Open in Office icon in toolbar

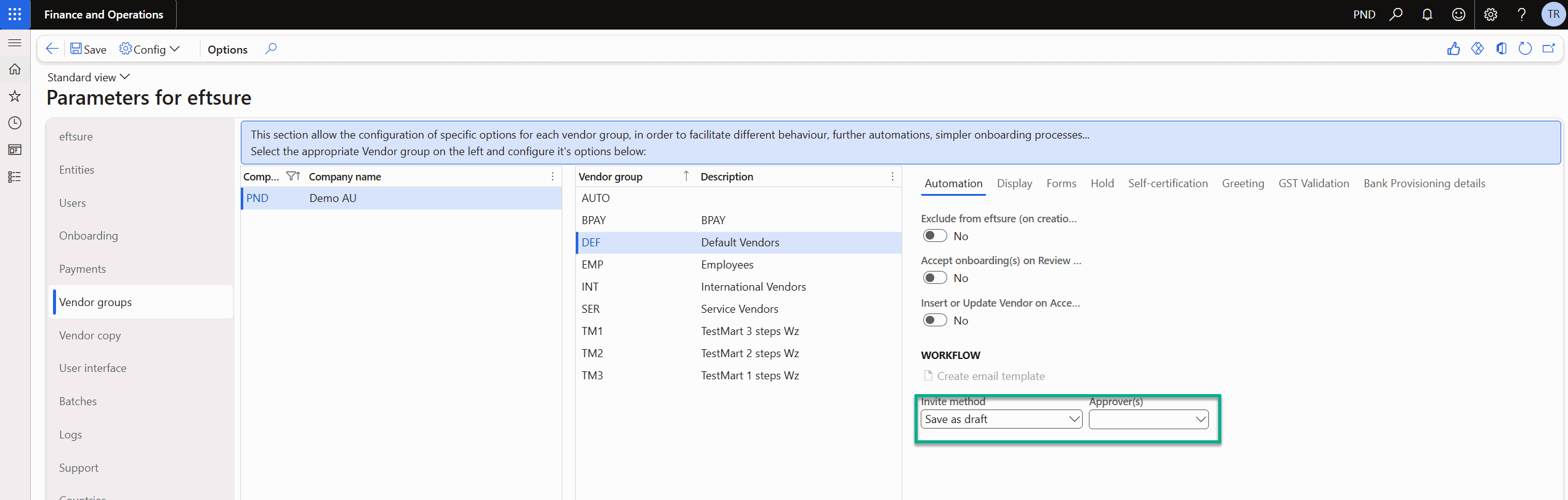tap(1501, 49)
